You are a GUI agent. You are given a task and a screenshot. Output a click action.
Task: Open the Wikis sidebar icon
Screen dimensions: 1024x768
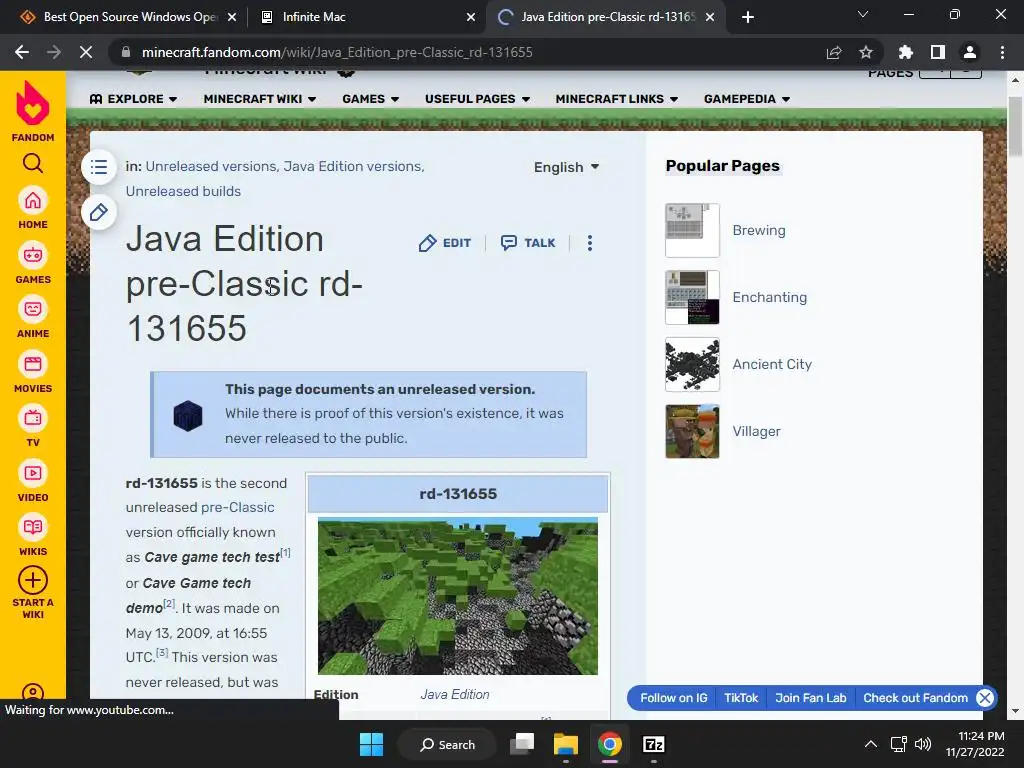[33, 528]
